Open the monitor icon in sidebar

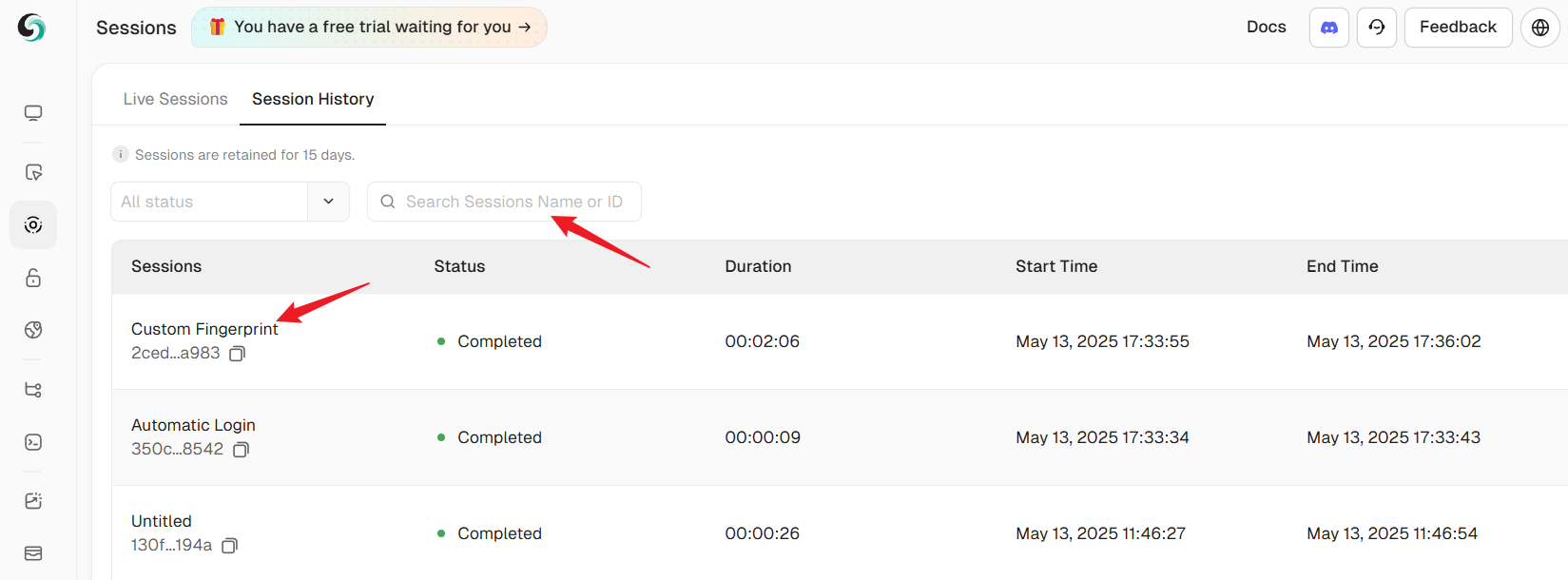coord(33,113)
